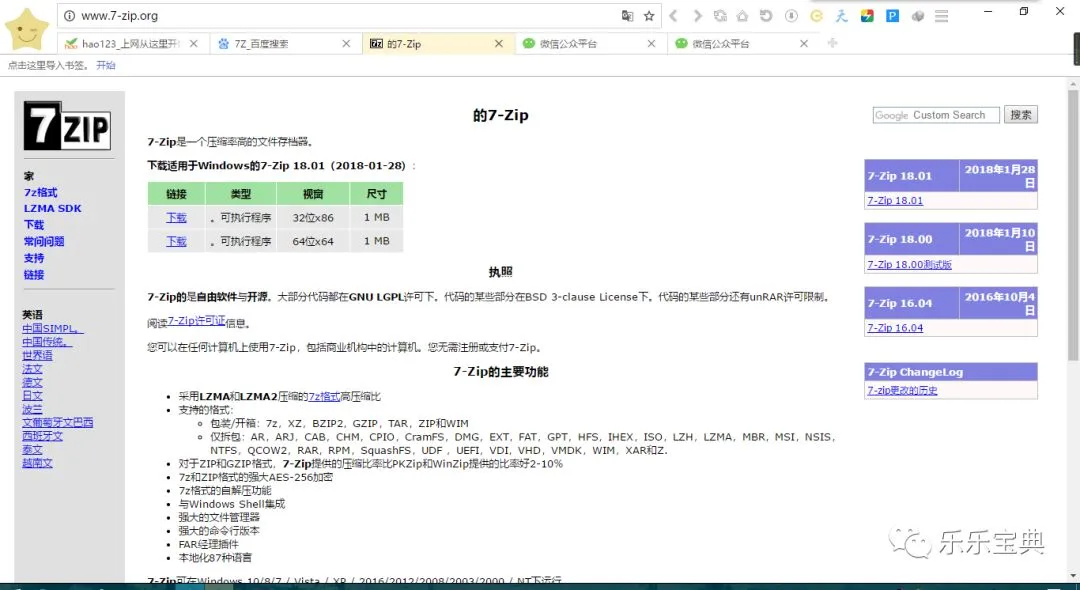The width and height of the screenshot is (1080, 590).
Task: Open the 7z格式 sidebar link
Action: (x=41, y=192)
